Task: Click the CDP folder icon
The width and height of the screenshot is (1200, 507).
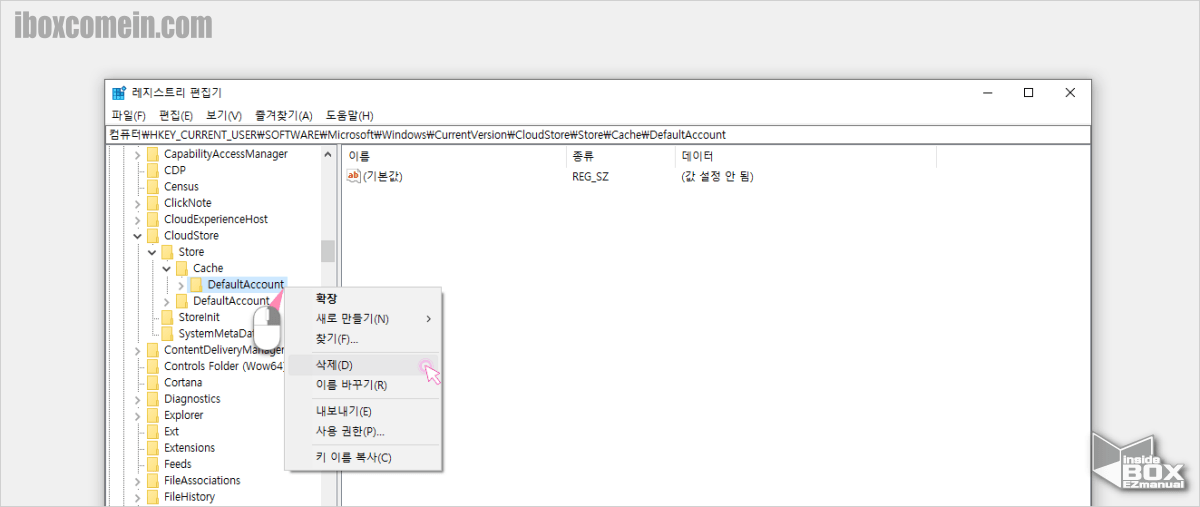Action: coord(153,170)
